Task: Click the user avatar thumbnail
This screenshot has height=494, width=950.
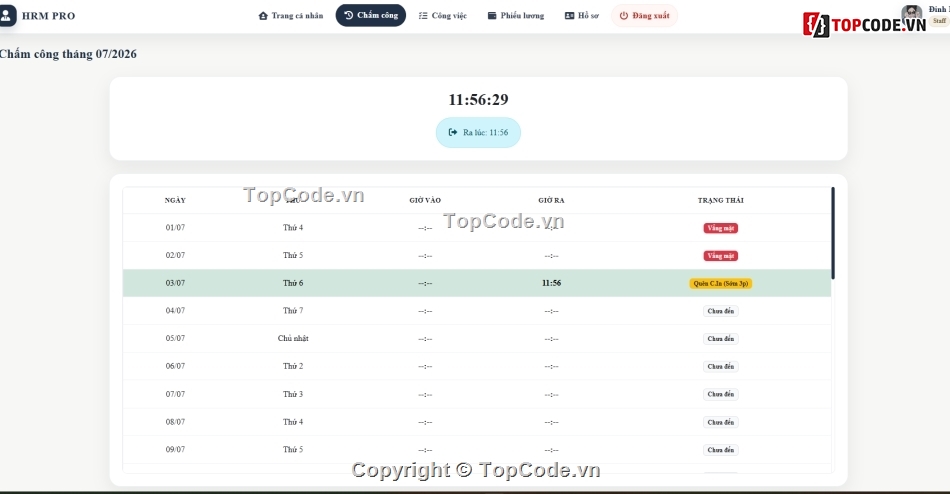Action: coord(911,13)
